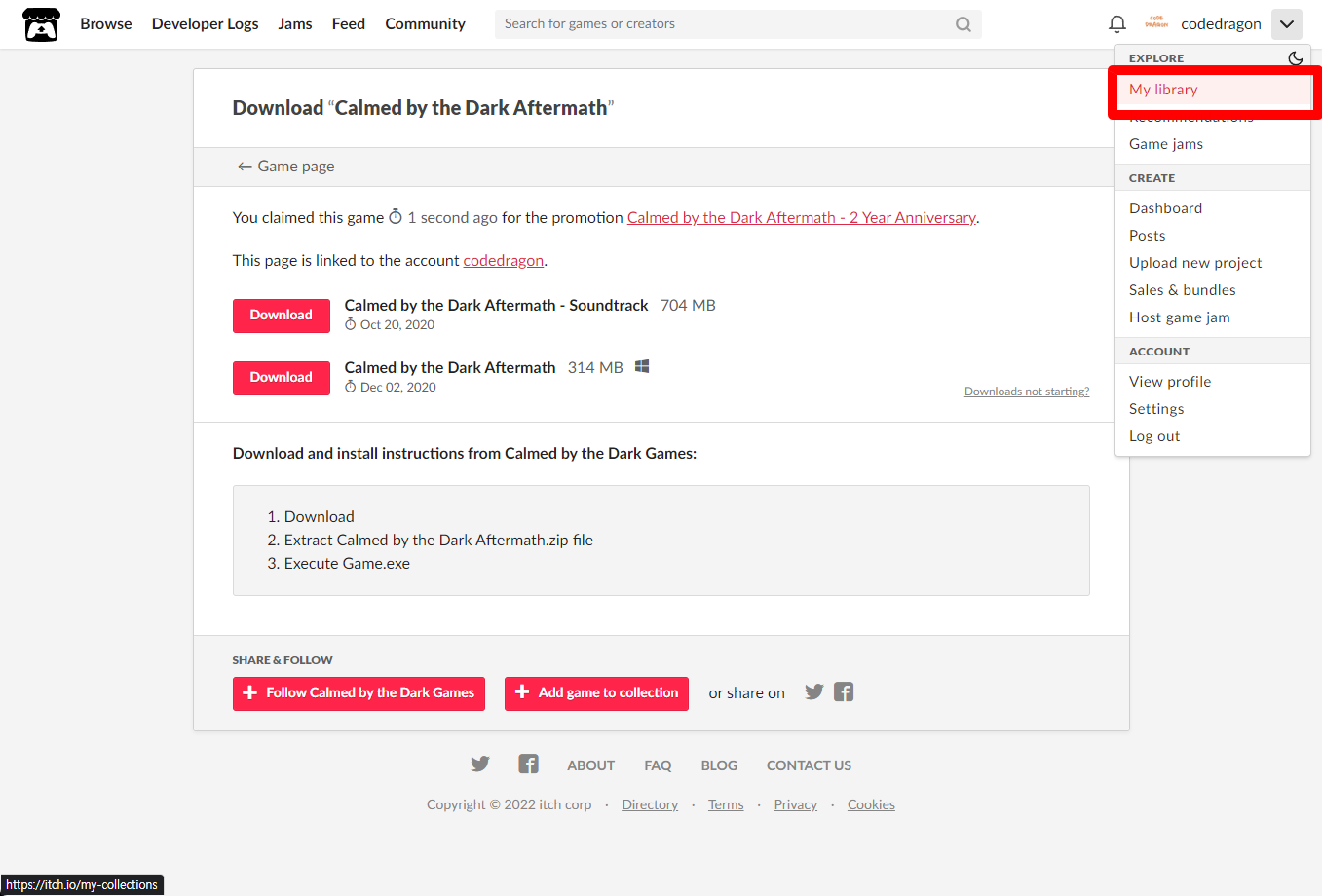This screenshot has width=1322, height=896.
Task: Download the Soundtrack file
Action: 282,316
